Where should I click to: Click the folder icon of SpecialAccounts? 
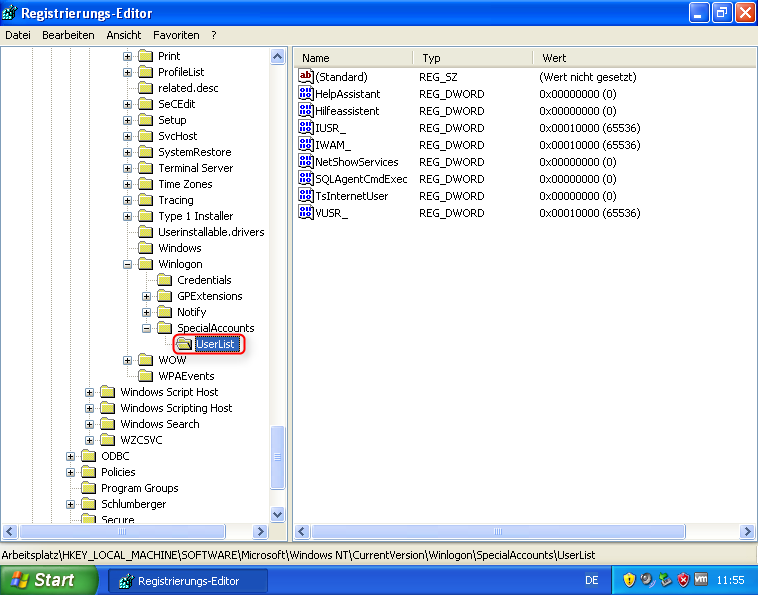pos(165,328)
